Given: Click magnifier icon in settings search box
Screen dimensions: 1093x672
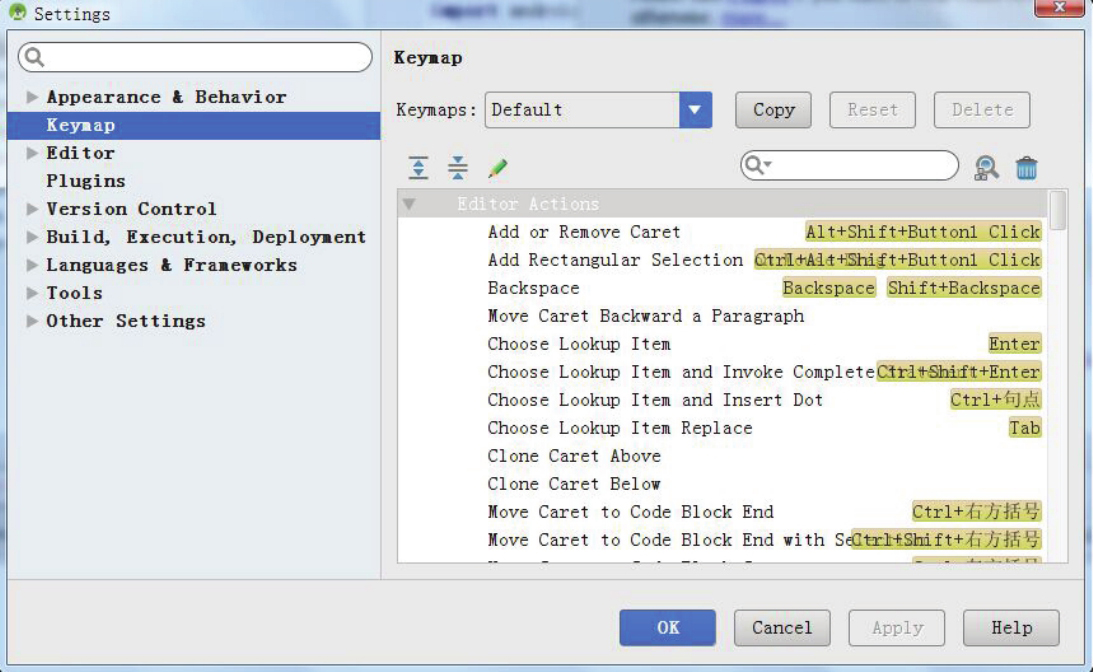Looking at the screenshot, I should tap(34, 57).
